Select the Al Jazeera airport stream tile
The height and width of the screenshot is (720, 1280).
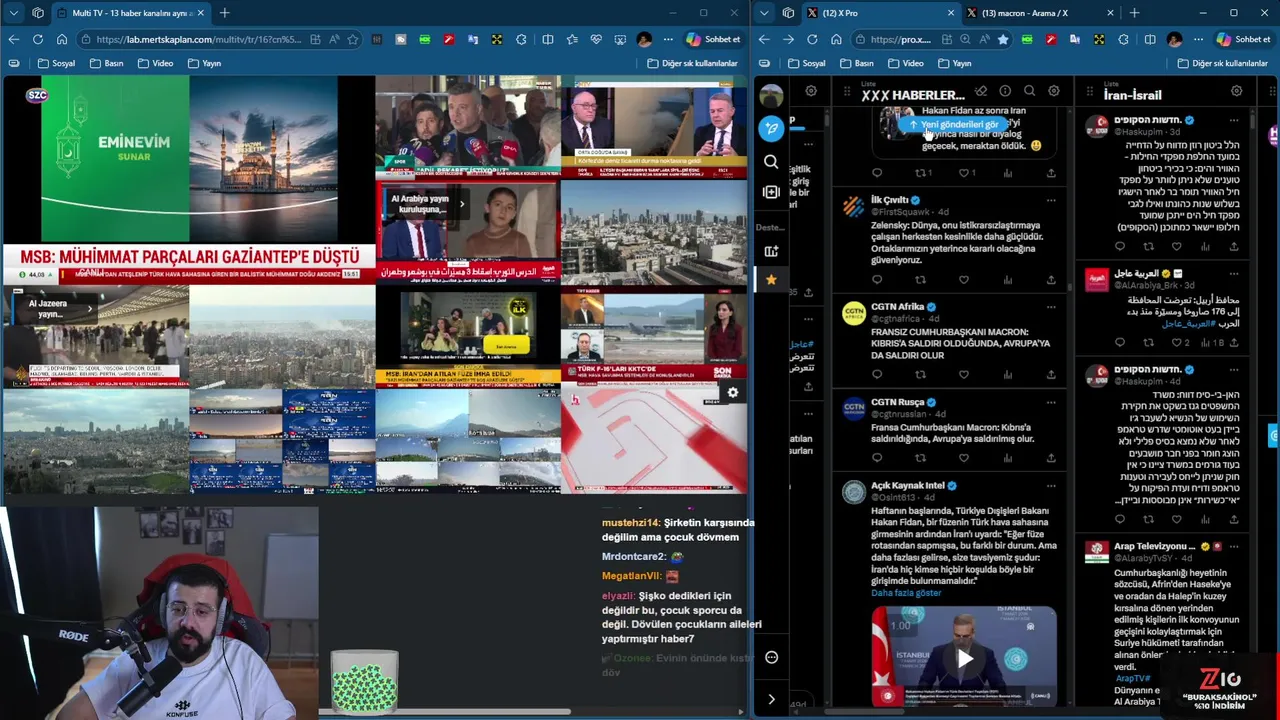[95, 337]
